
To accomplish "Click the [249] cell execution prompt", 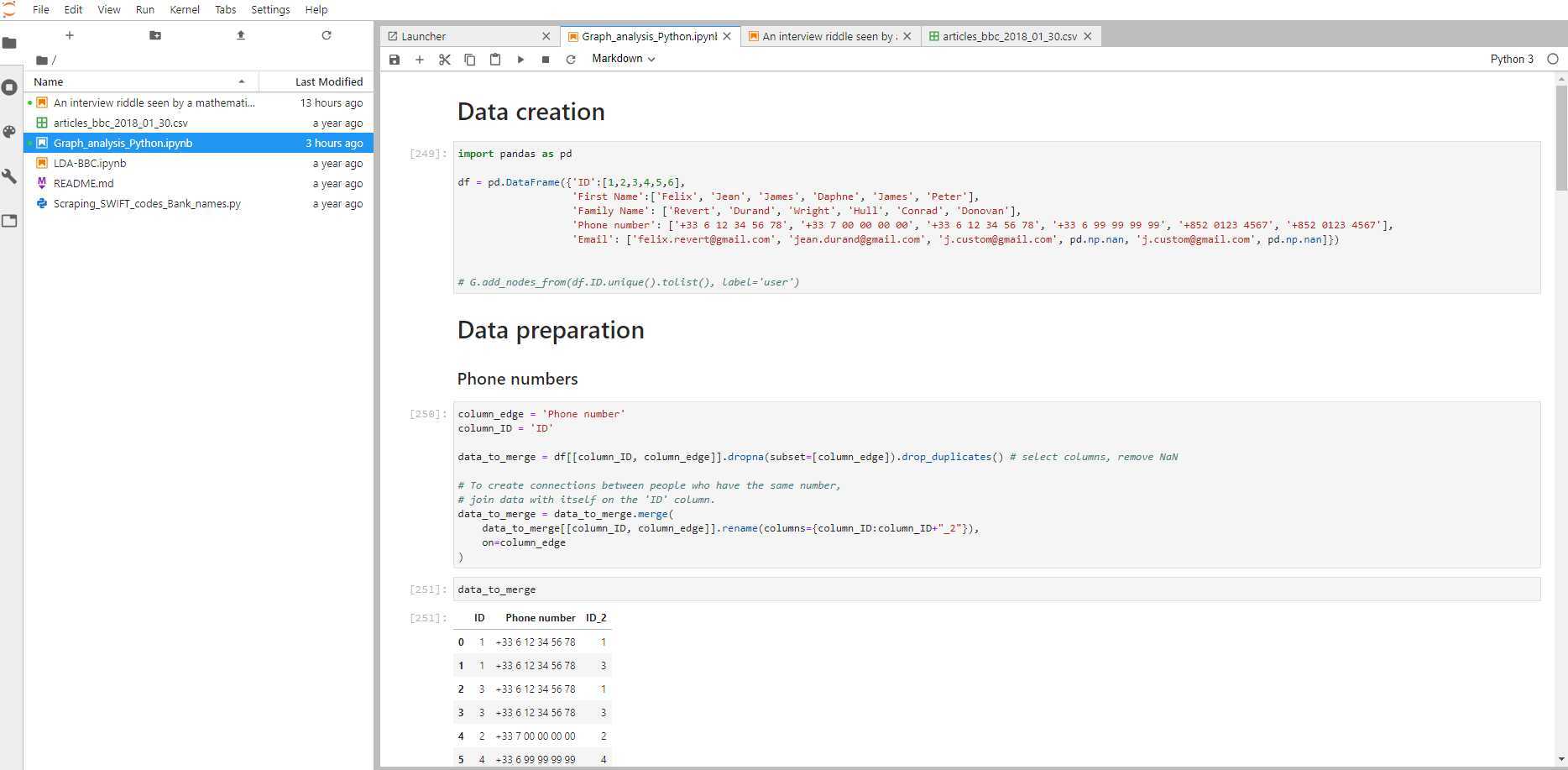I will point(428,154).
